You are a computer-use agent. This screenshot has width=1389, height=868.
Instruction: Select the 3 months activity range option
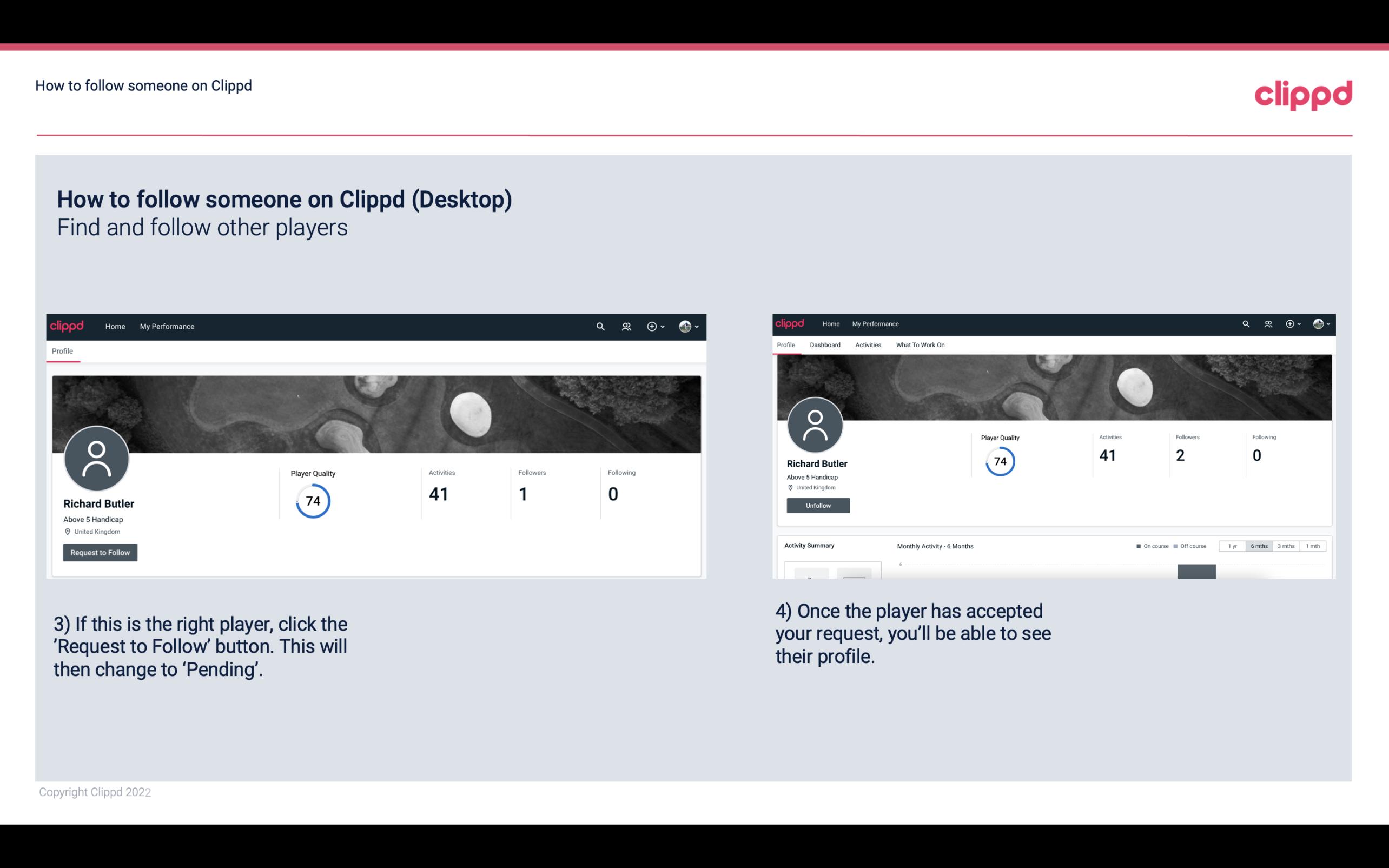click(1286, 546)
